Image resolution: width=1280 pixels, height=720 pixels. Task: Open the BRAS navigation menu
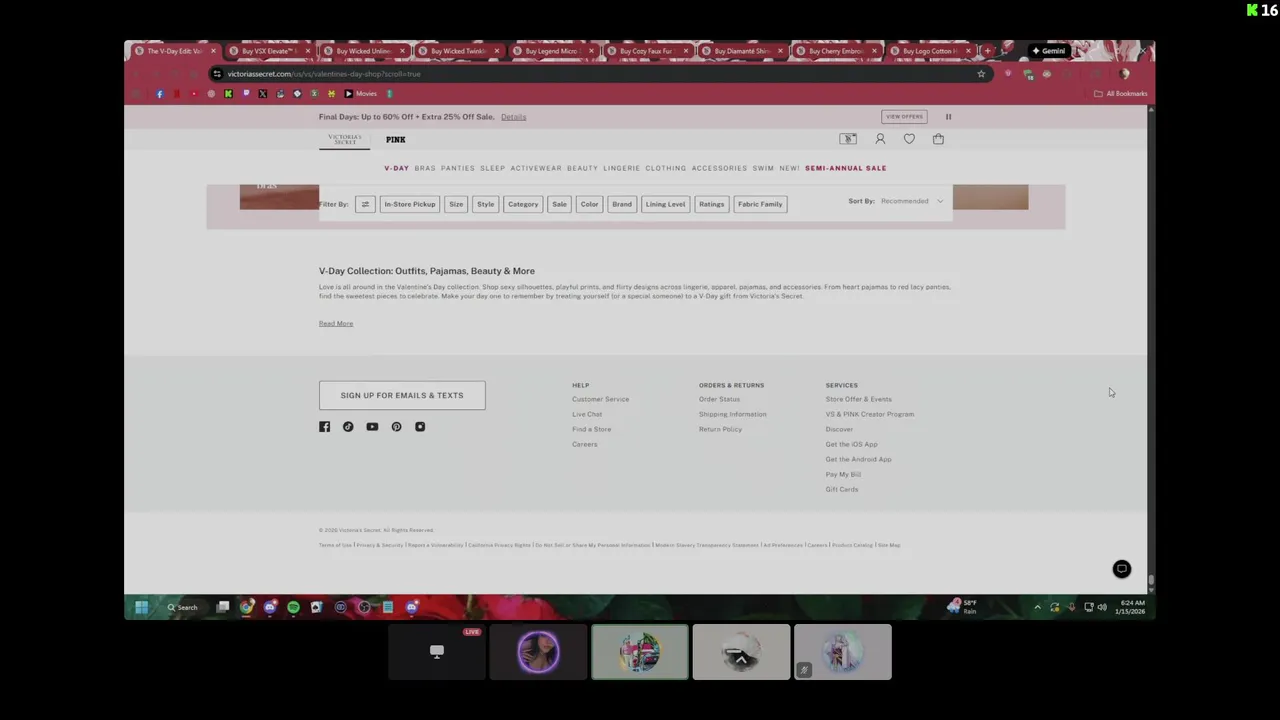click(425, 168)
